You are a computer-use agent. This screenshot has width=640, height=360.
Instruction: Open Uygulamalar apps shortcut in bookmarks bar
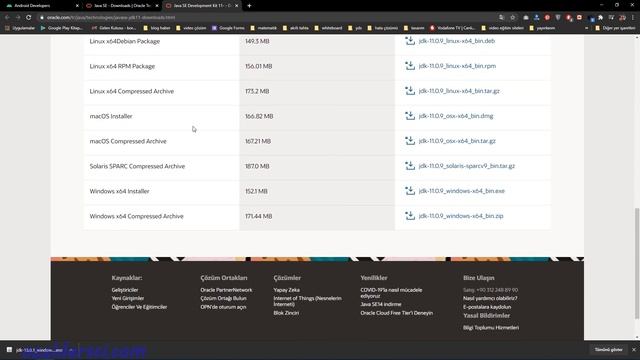coord(20,28)
